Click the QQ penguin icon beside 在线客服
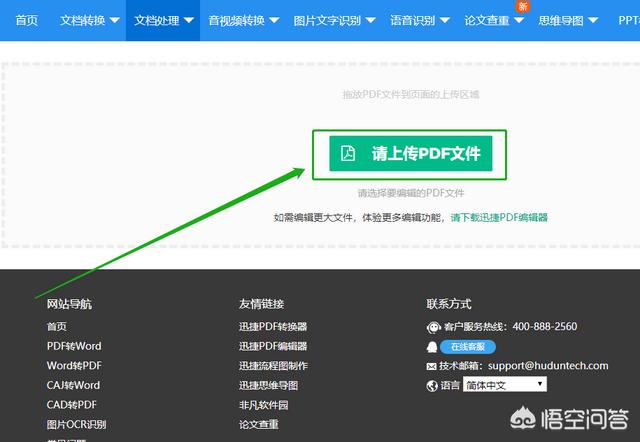640x442 pixels. coord(431,347)
